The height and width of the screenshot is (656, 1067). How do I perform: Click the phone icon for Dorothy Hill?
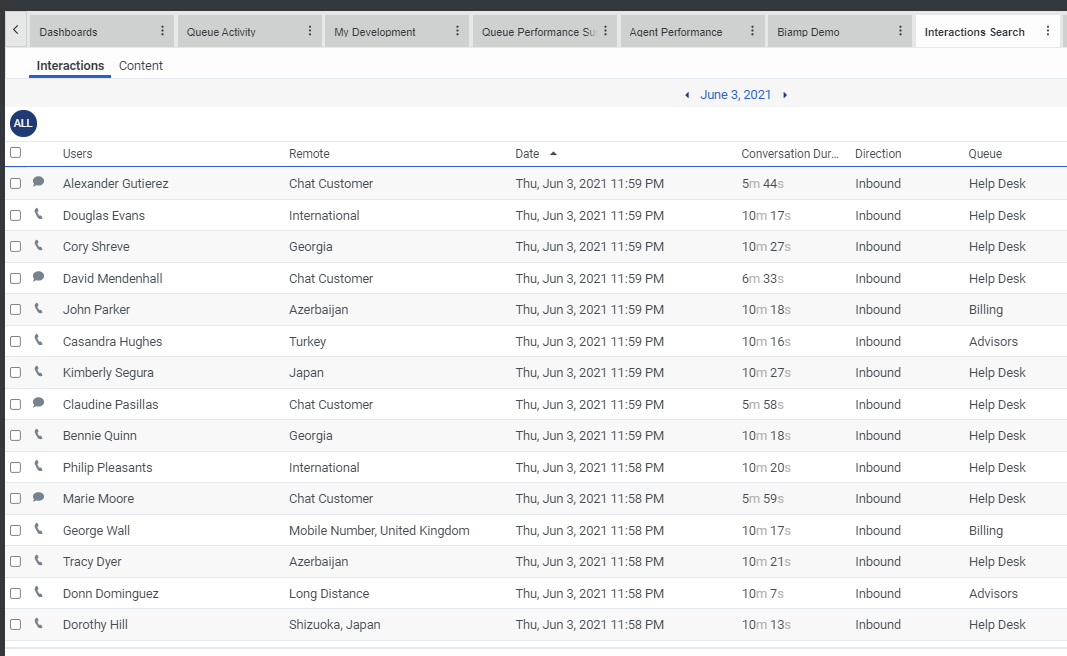tap(38, 623)
